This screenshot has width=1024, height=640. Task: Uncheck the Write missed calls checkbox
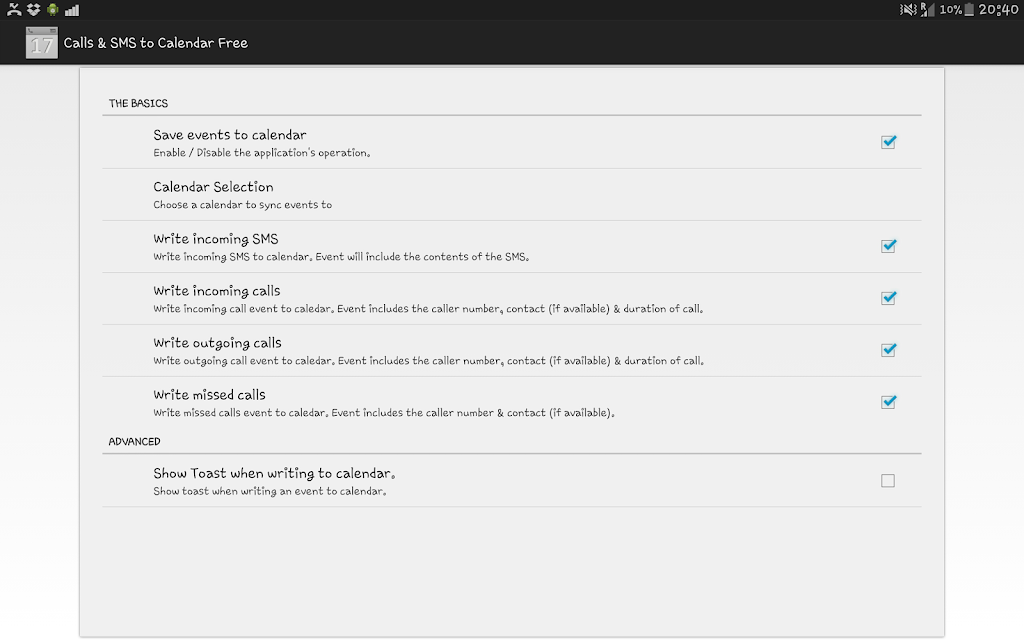888,402
